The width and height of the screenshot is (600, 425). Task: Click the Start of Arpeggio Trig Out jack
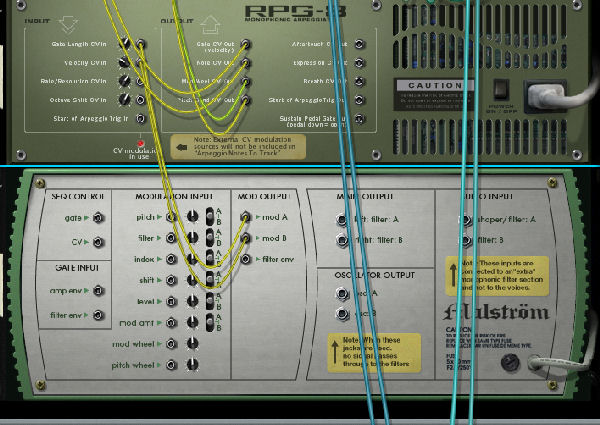click(x=359, y=100)
